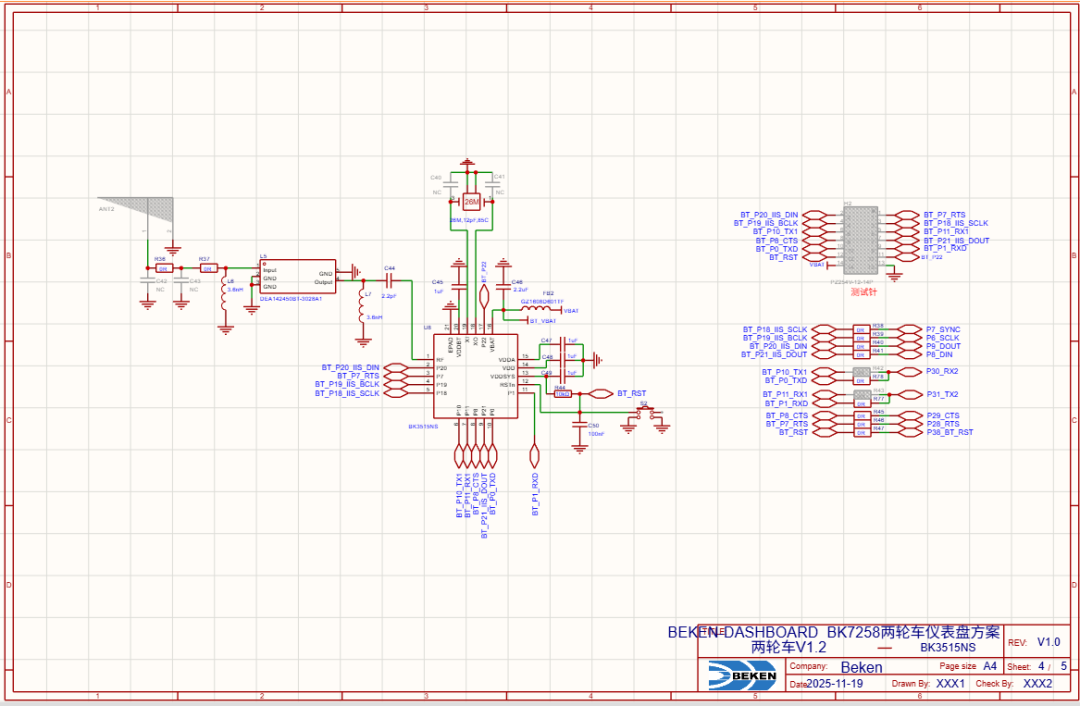Click 'BK3515NS' sheet name in title block

pos(948,647)
